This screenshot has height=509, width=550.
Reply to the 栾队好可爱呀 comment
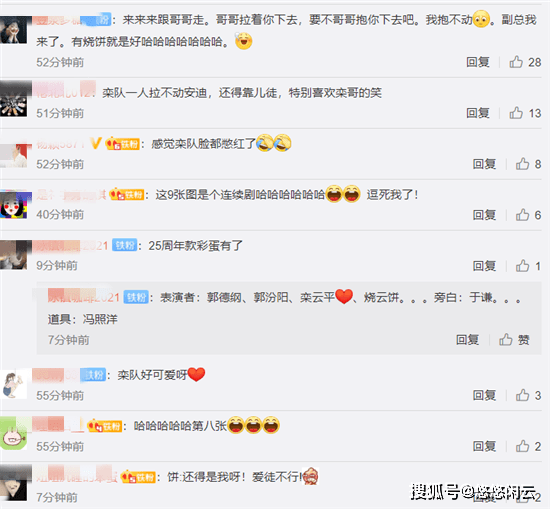tap(484, 395)
